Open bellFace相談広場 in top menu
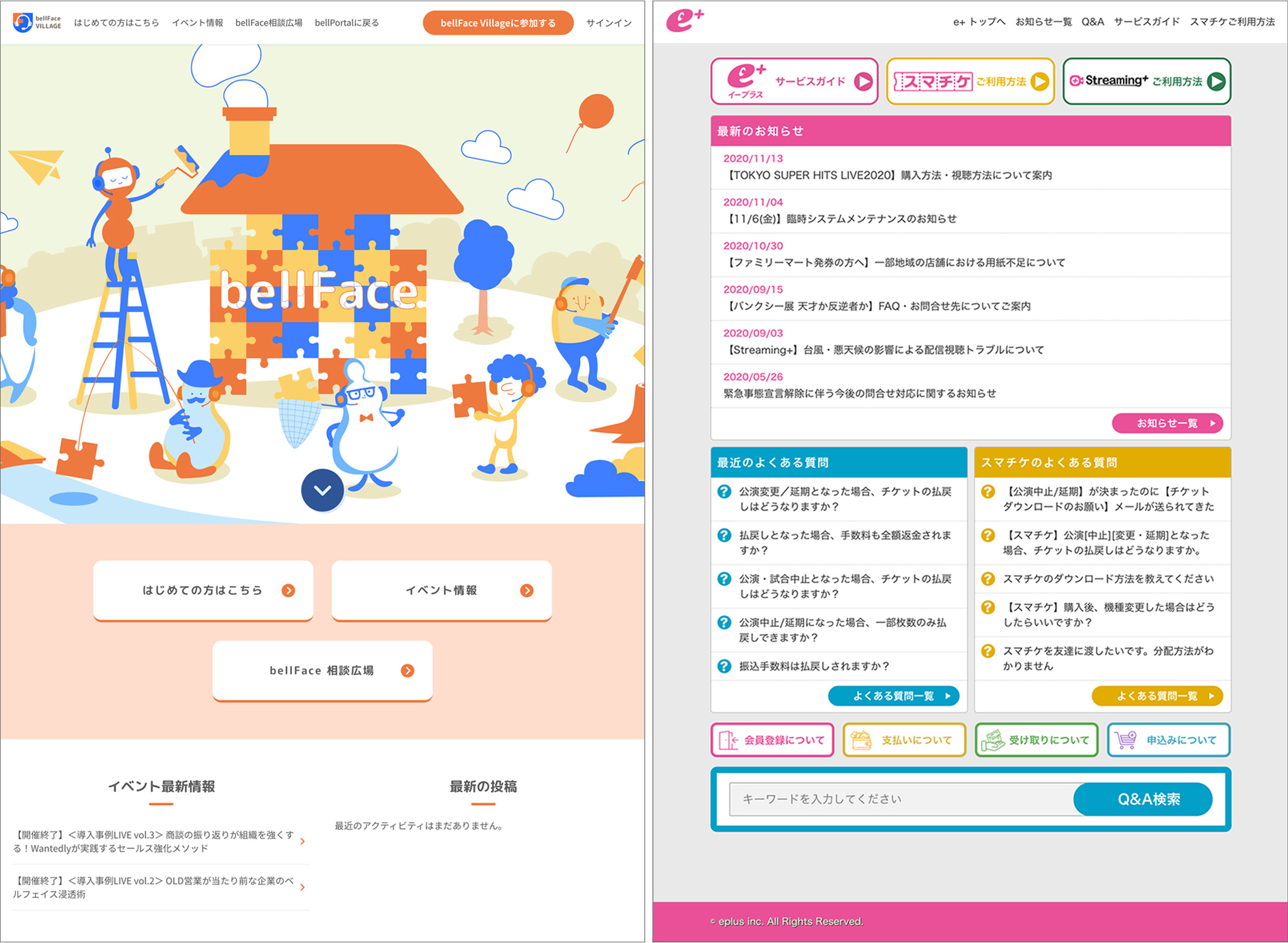 (268, 23)
